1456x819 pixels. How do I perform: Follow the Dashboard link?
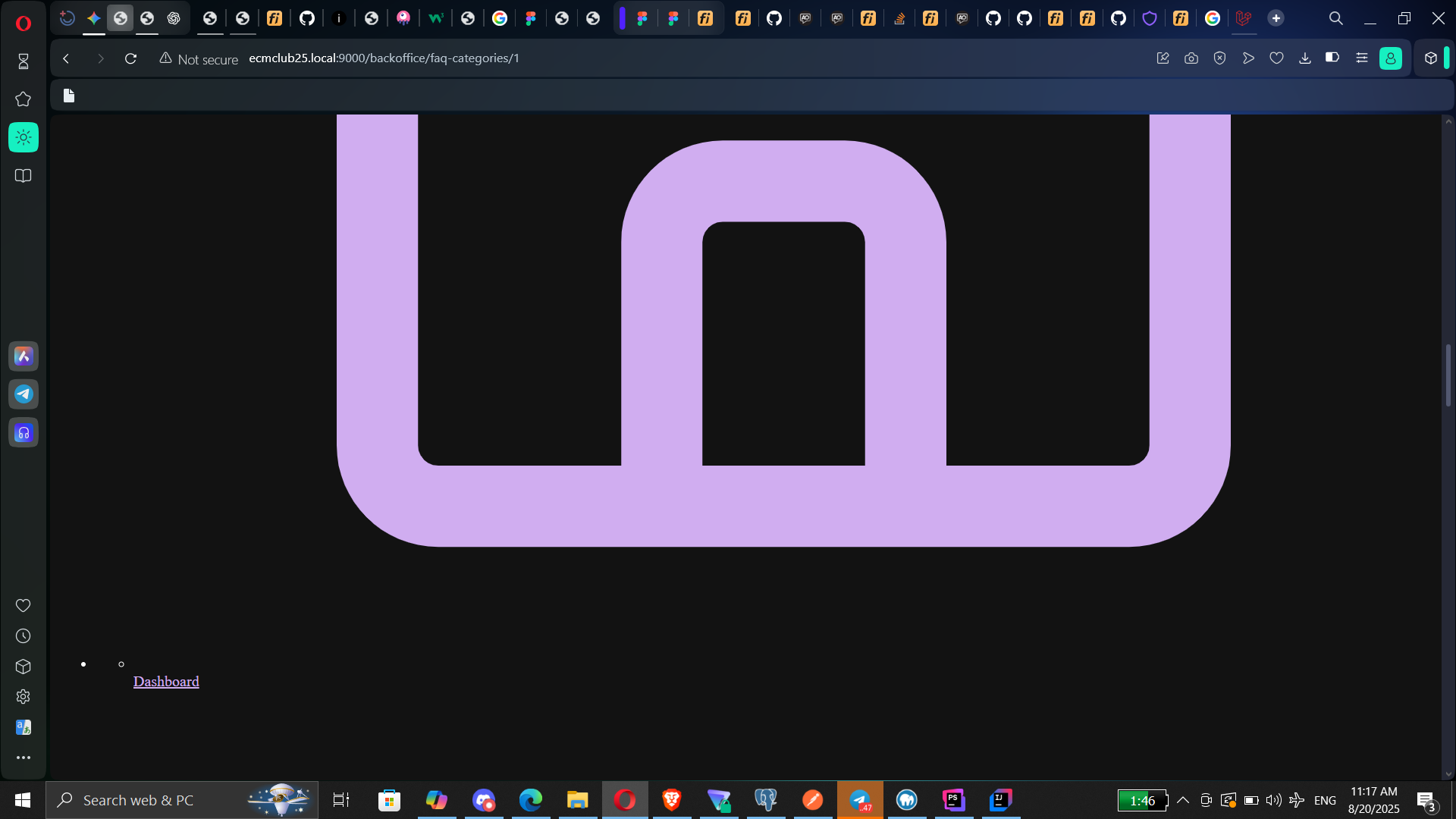tap(166, 682)
